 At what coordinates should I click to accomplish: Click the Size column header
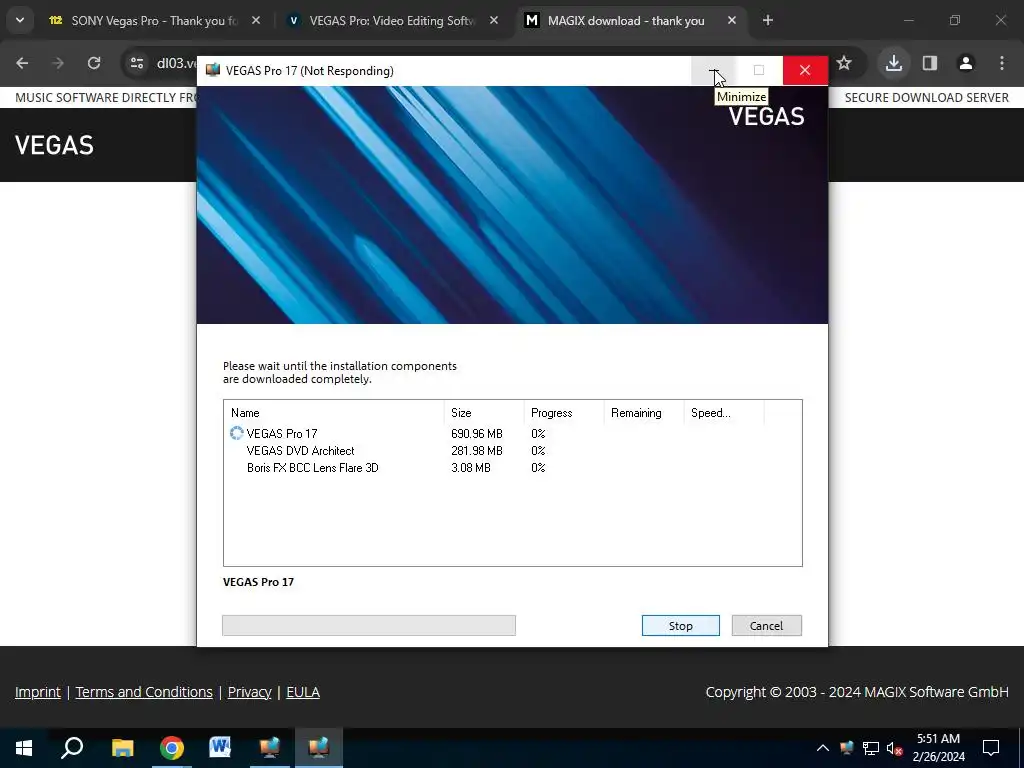click(x=484, y=413)
